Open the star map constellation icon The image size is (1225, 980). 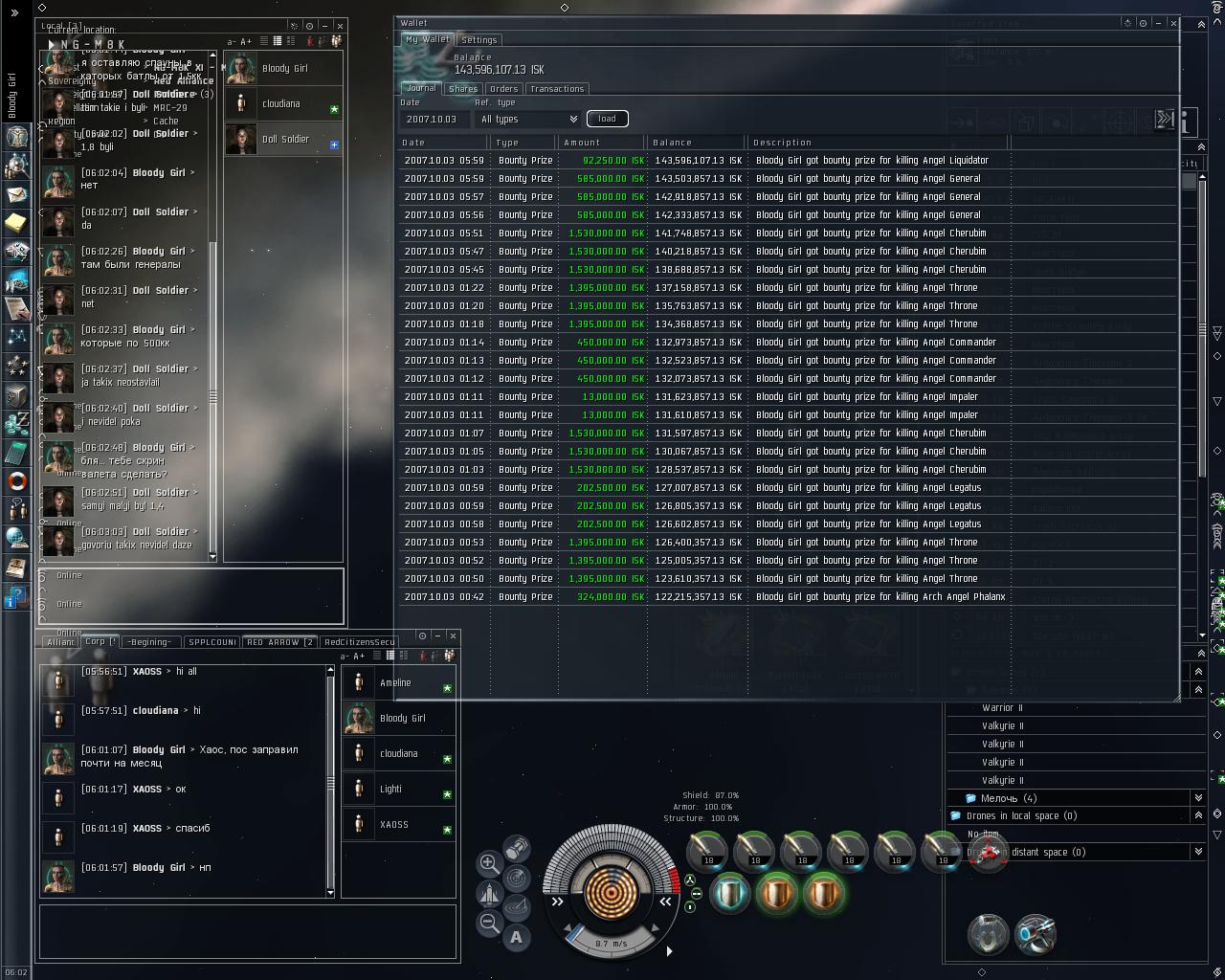(x=16, y=337)
